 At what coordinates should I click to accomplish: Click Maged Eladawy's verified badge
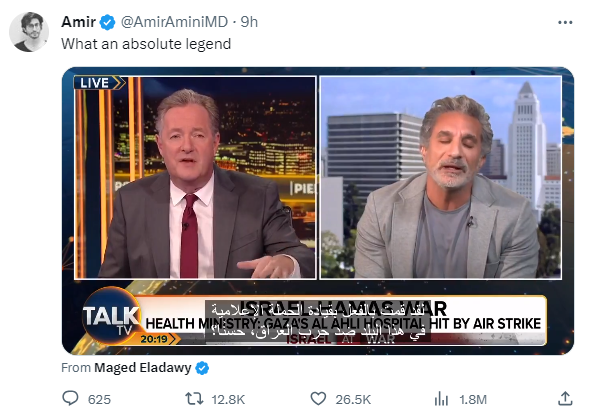click(202, 368)
